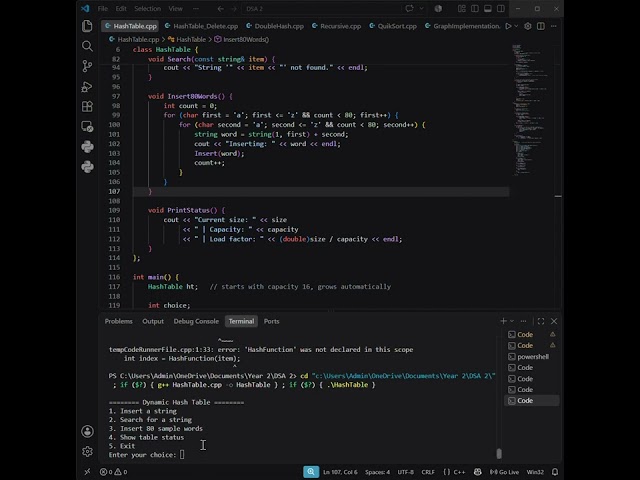640x480 pixels.
Task: Switch to HashTable_Delete.cpp tab
Action: click(x=201, y=26)
